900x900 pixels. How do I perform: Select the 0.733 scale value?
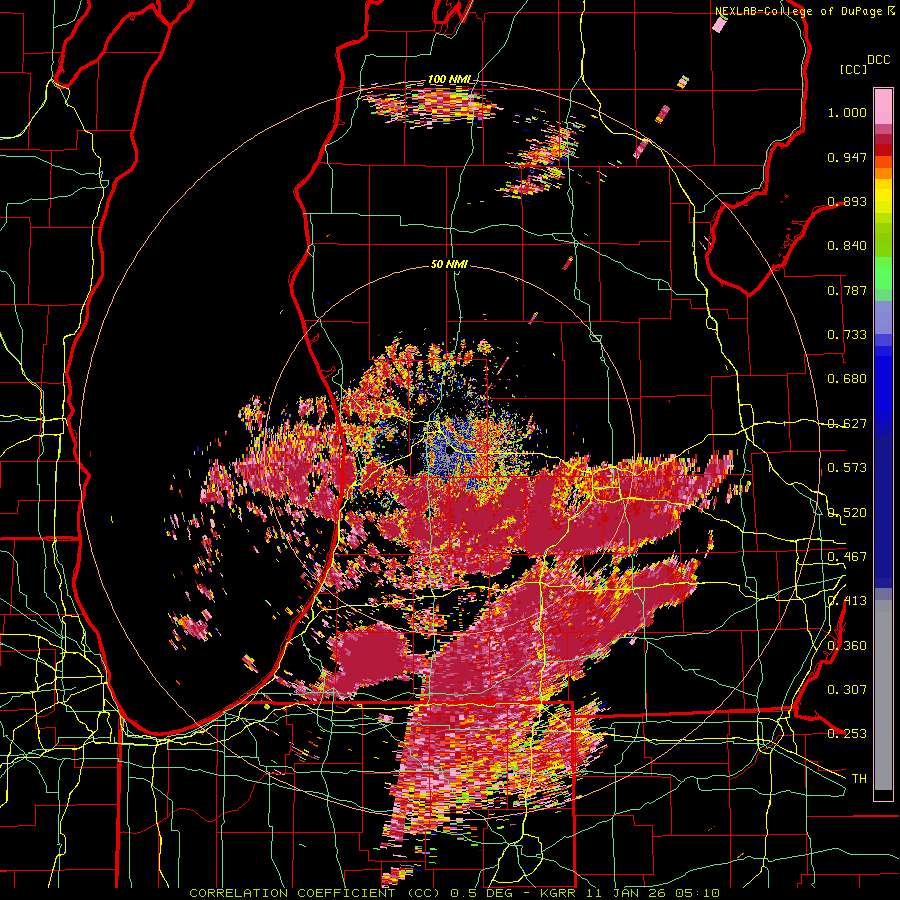[x=847, y=335]
